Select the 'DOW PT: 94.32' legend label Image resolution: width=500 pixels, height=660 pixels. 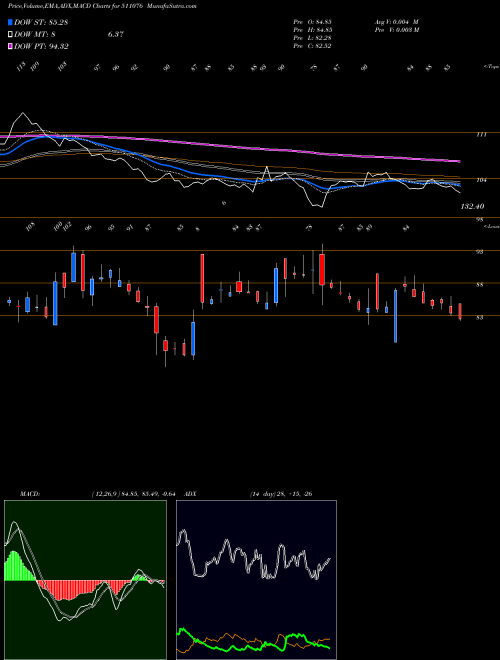[41, 46]
